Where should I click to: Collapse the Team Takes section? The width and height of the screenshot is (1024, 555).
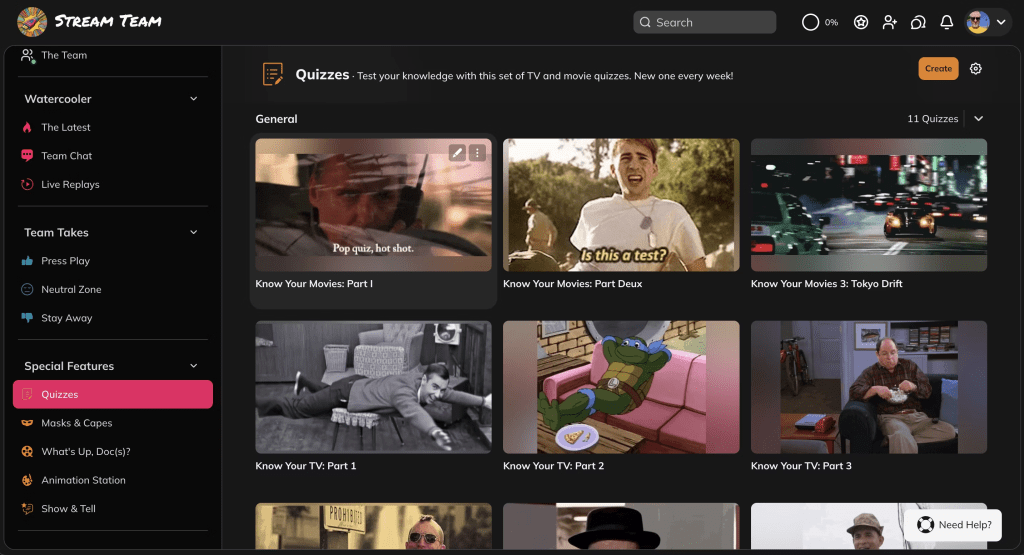[194, 232]
